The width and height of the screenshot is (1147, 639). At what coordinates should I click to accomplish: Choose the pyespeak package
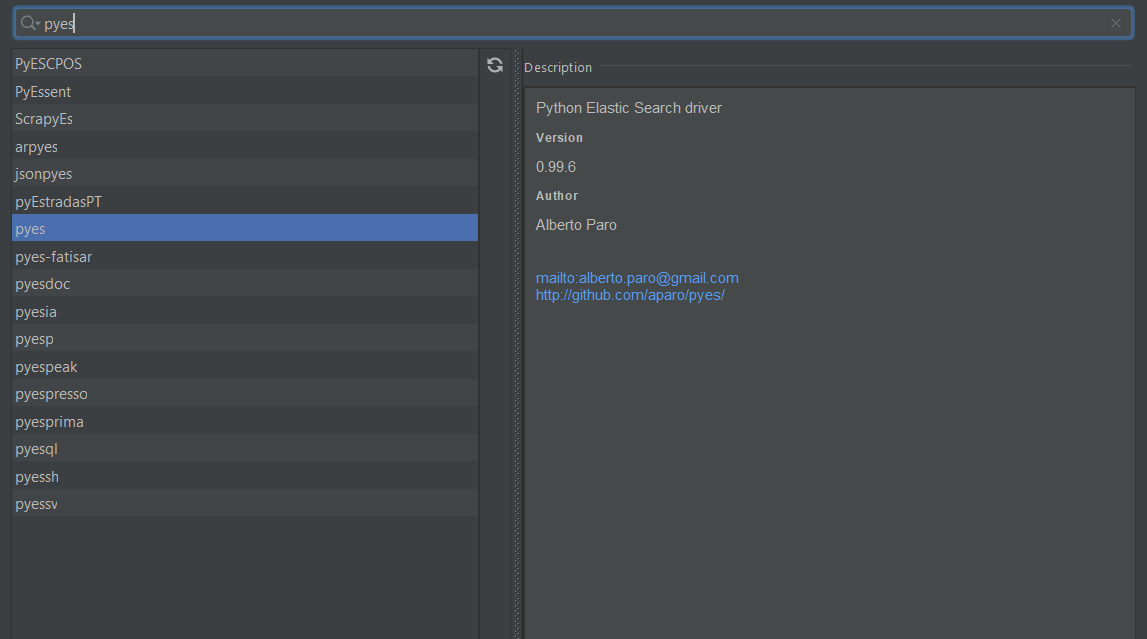point(245,366)
